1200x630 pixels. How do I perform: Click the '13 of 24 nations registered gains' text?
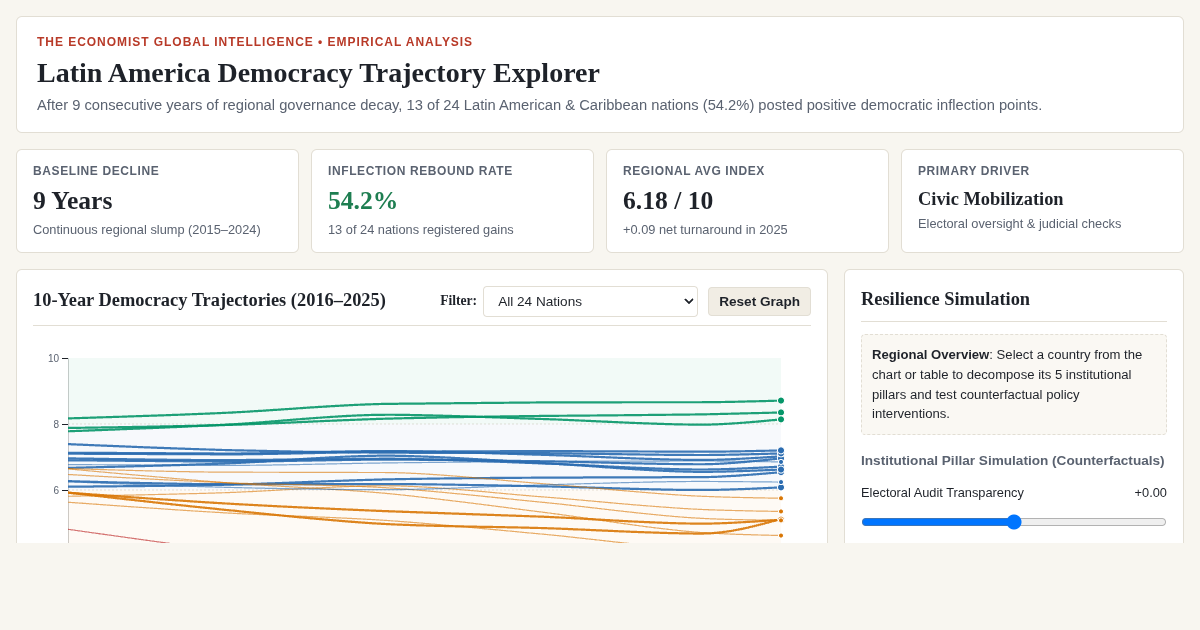(x=421, y=230)
